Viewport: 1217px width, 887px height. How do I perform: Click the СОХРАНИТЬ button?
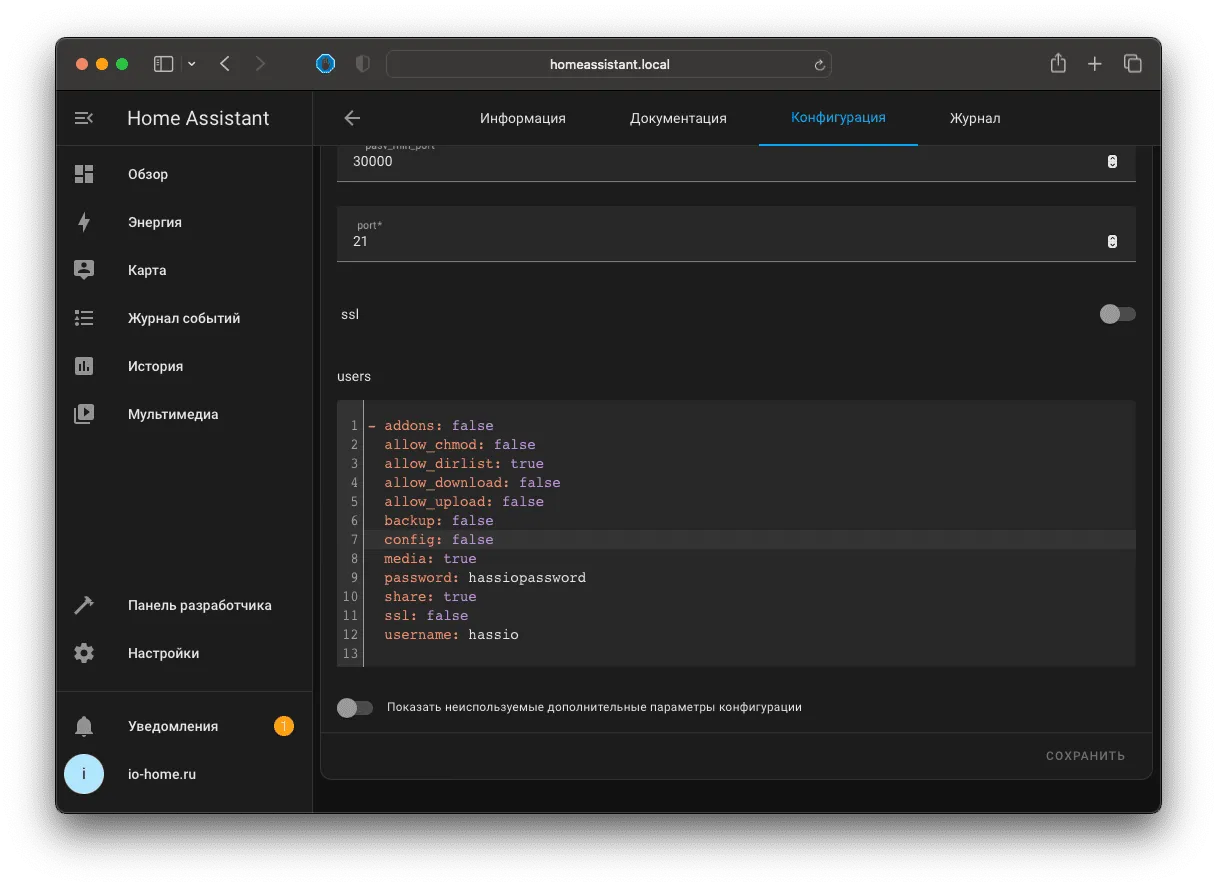[x=1085, y=756]
